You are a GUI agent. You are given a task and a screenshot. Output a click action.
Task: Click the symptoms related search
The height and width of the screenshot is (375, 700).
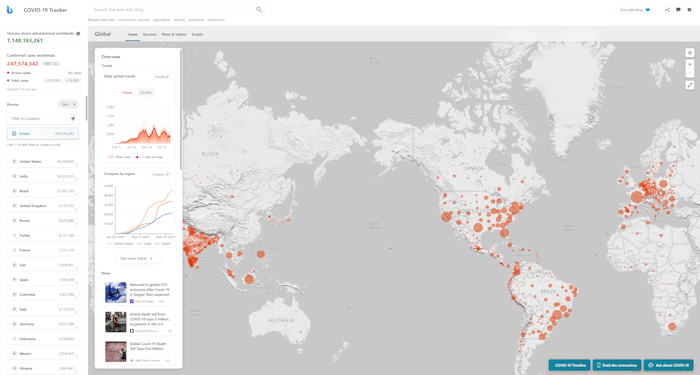pyautogui.click(x=196, y=20)
